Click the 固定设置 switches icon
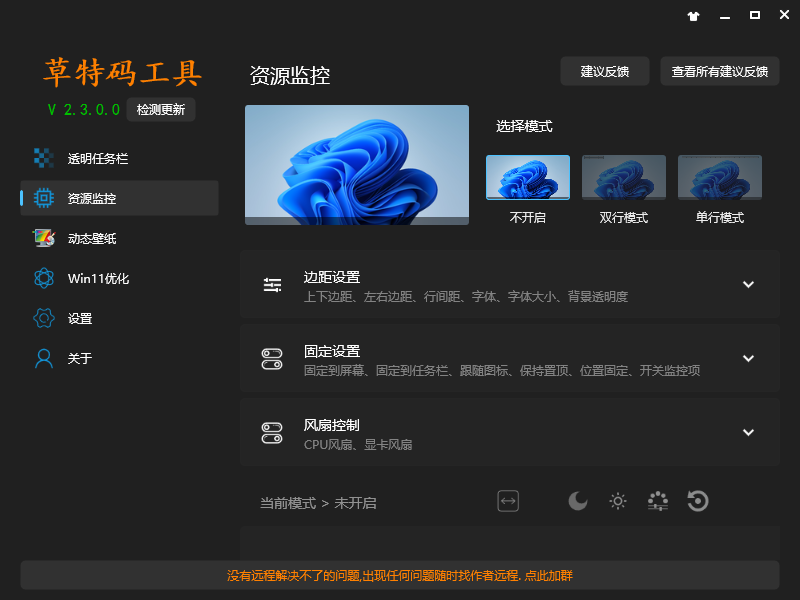The height and width of the screenshot is (600, 800). pos(272,359)
